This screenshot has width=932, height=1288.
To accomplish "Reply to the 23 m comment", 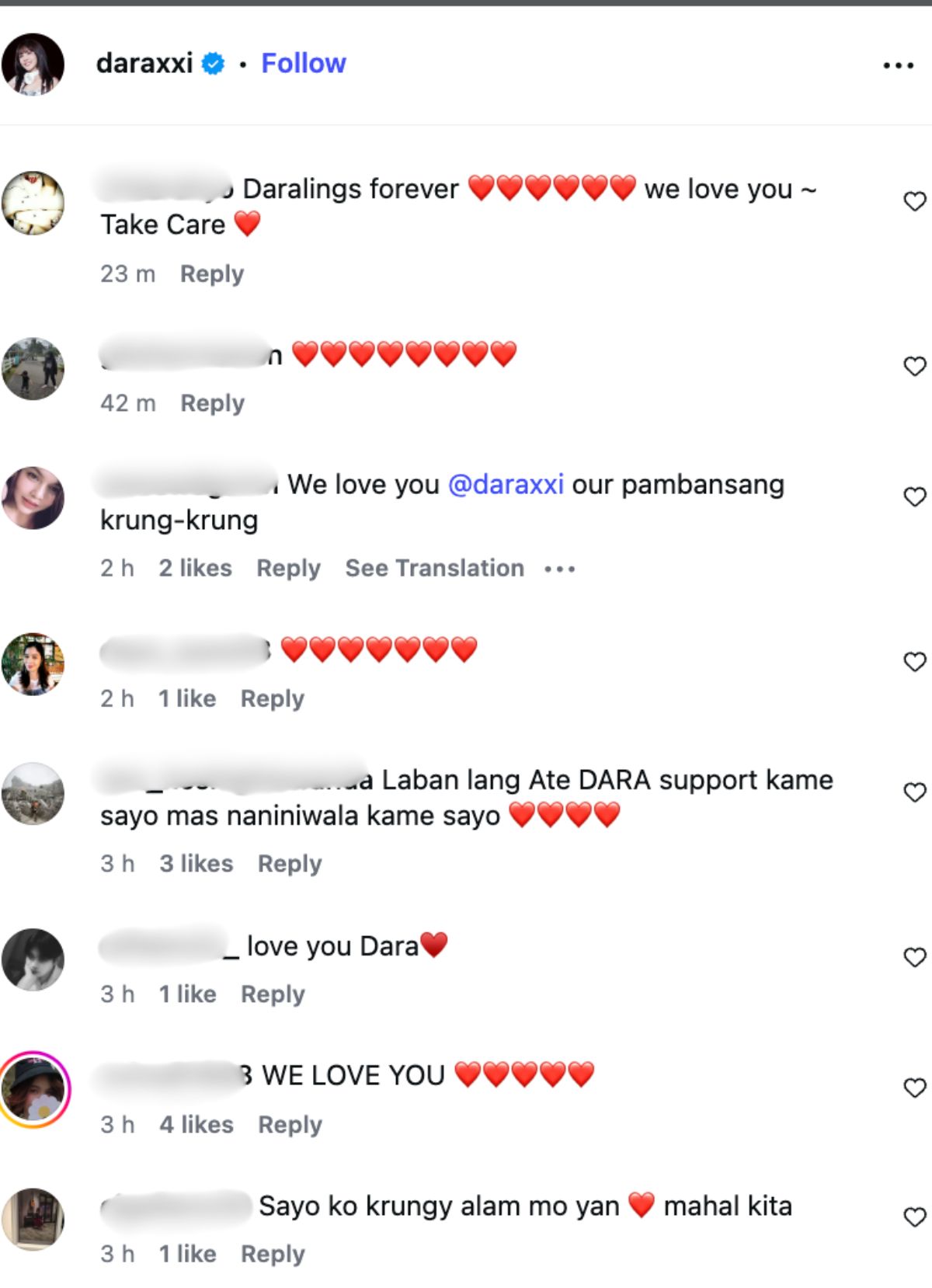I will pos(212,274).
